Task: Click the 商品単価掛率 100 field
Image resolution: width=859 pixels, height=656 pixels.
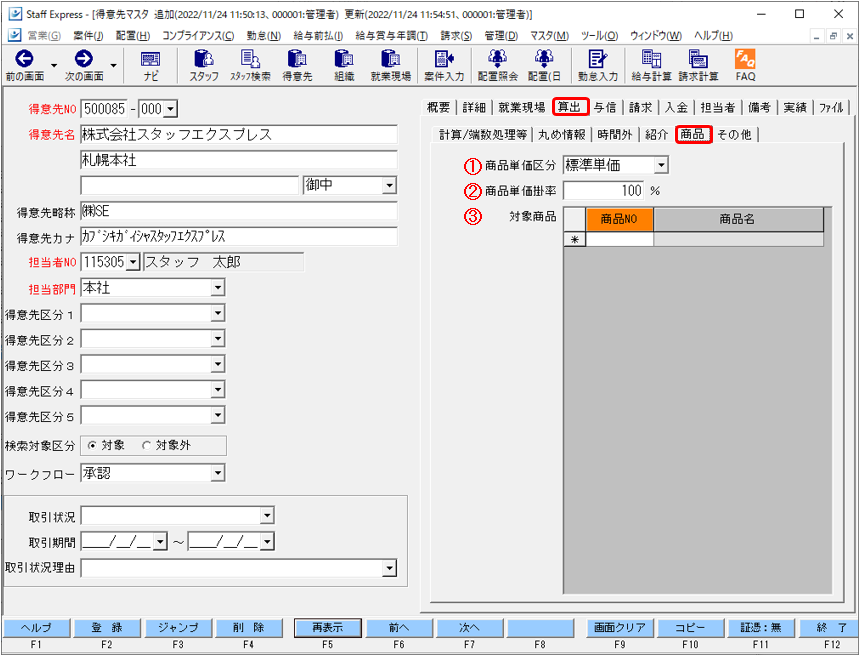Action: tap(604, 191)
